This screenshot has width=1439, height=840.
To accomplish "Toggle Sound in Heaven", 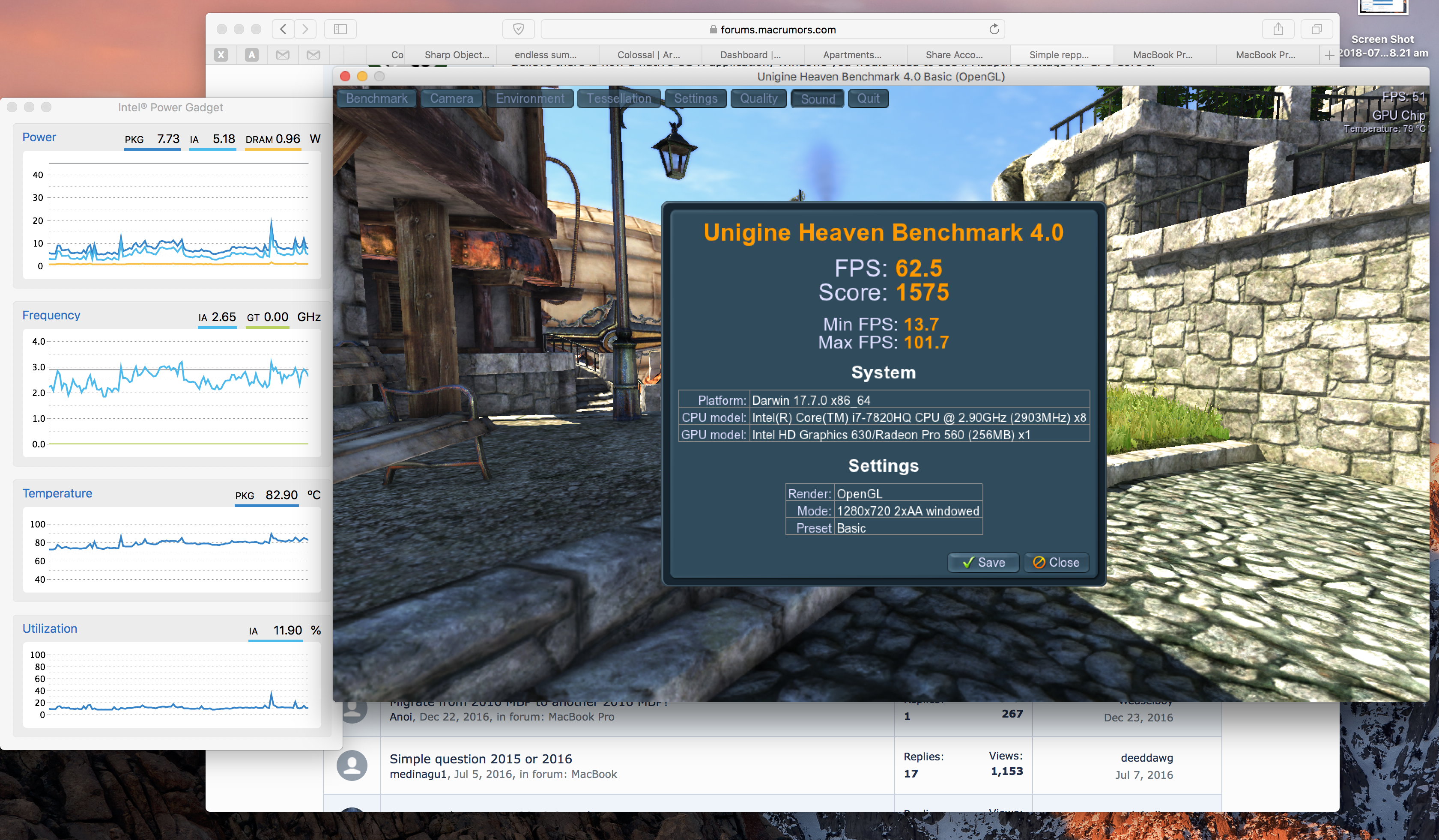I will tap(818, 99).
